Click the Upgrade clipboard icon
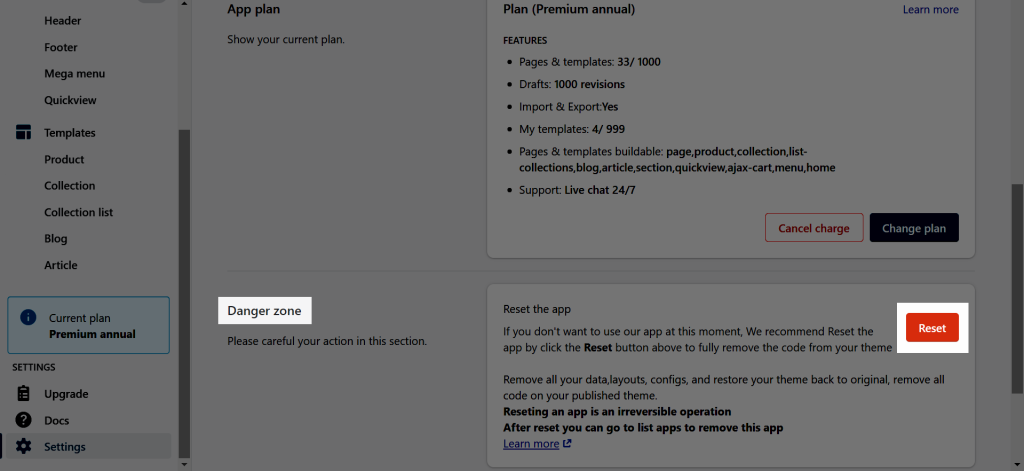The image size is (1024, 471). click(24, 394)
